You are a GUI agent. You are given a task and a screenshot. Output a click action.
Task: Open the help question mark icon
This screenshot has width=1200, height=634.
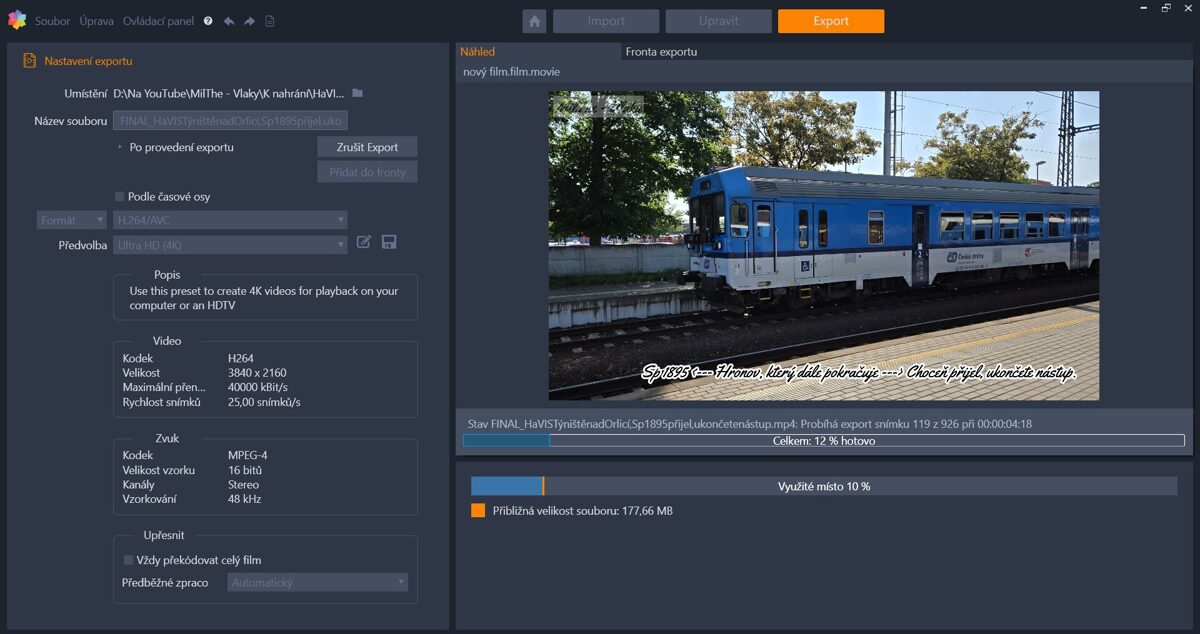(208, 21)
